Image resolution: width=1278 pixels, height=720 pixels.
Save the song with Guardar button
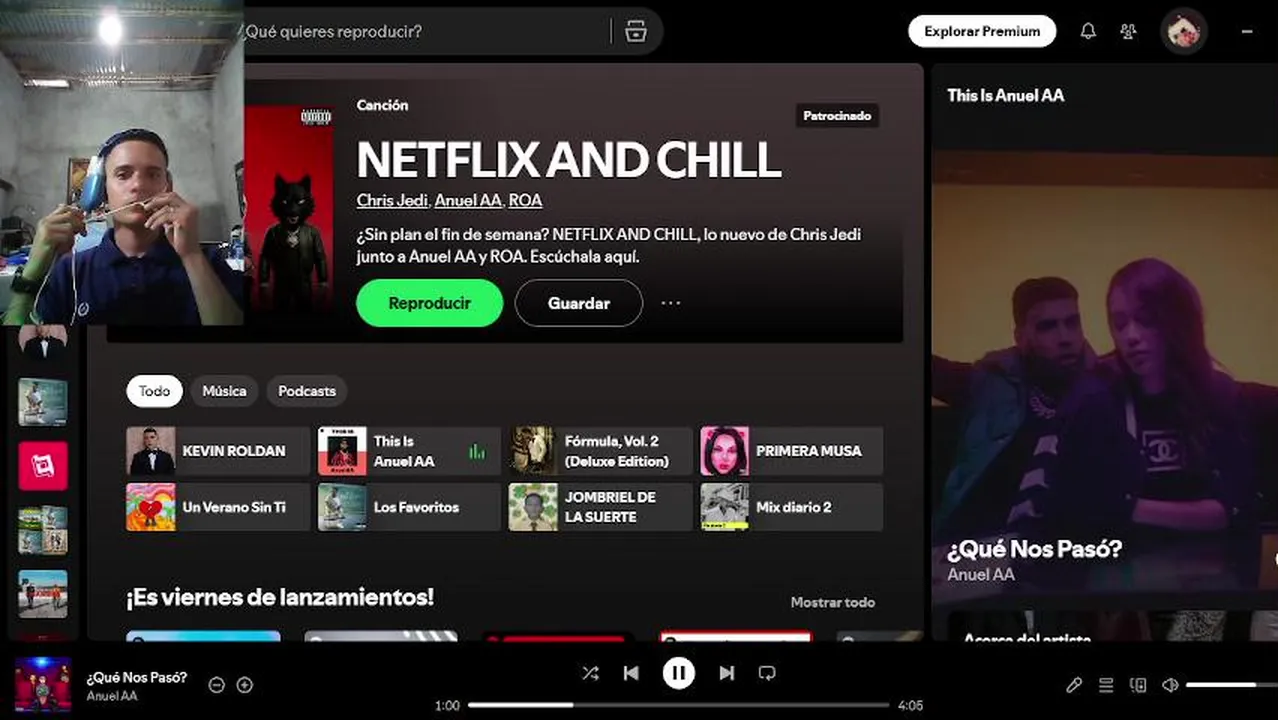(x=579, y=303)
